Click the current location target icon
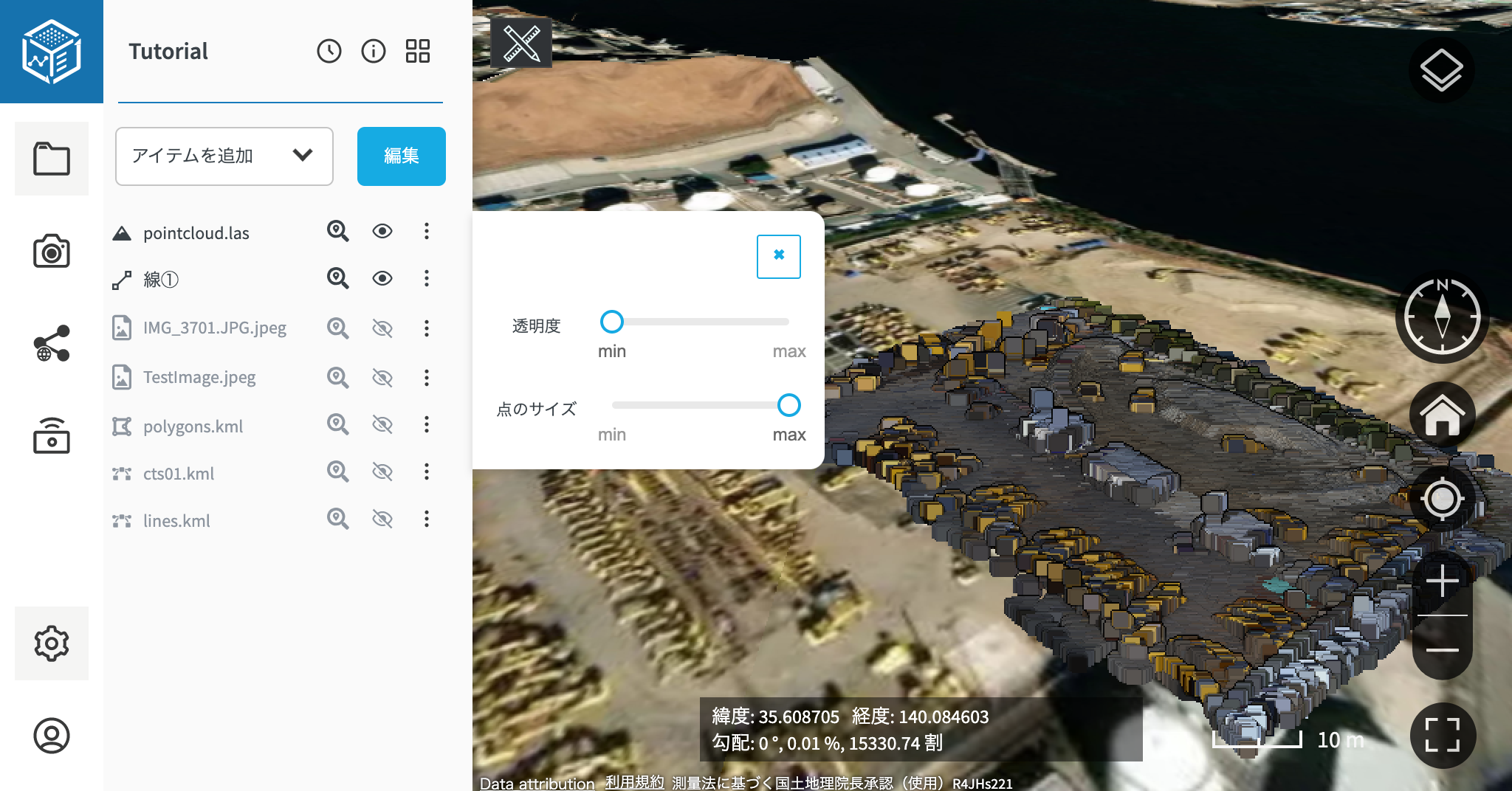The image size is (1512, 791). coord(1442,500)
